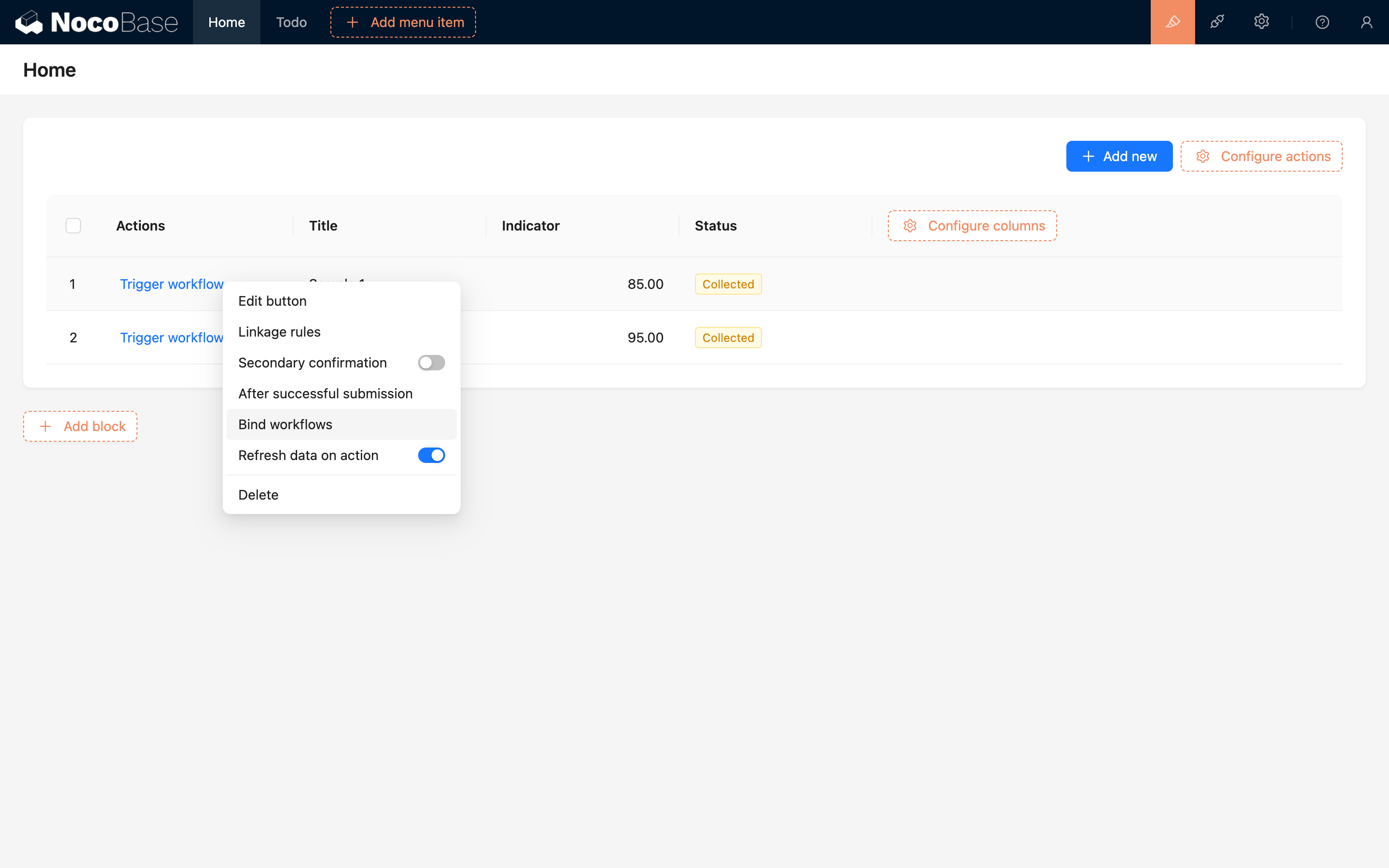Open the help question mark icon
This screenshot has width=1389, height=868.
(1322, 22)
